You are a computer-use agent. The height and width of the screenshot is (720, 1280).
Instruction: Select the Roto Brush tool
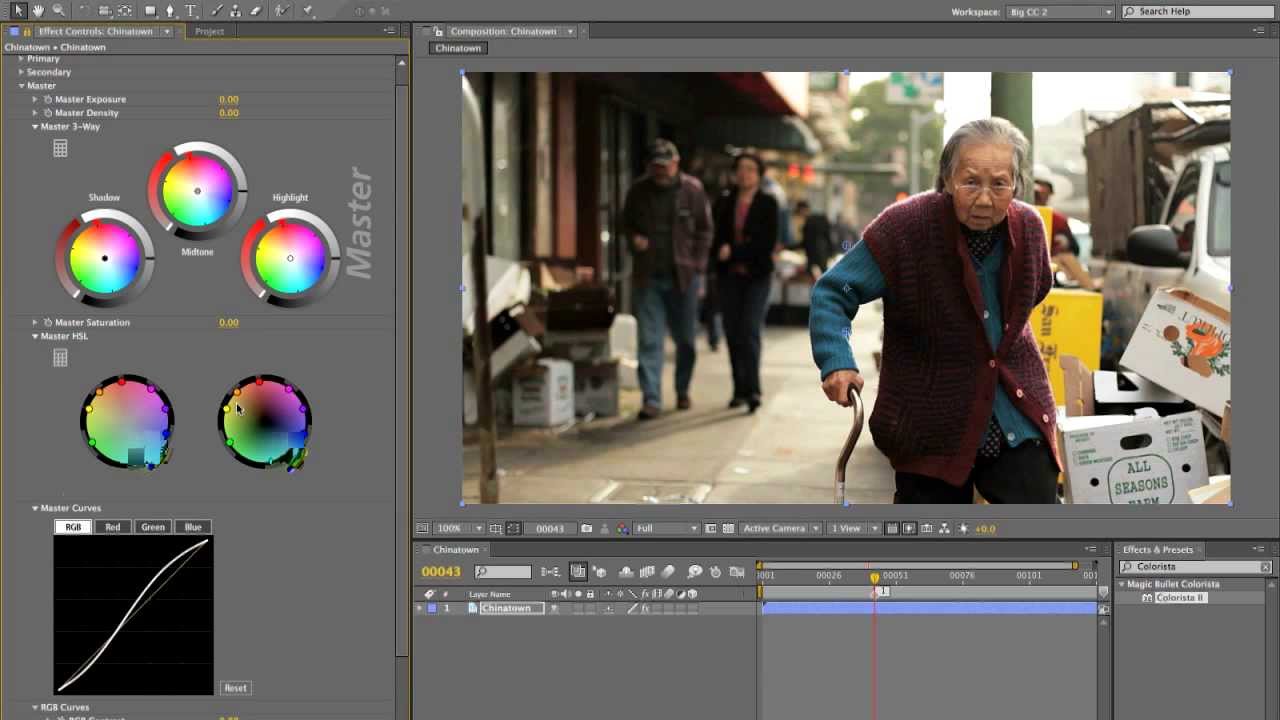(x=283, y=11)
